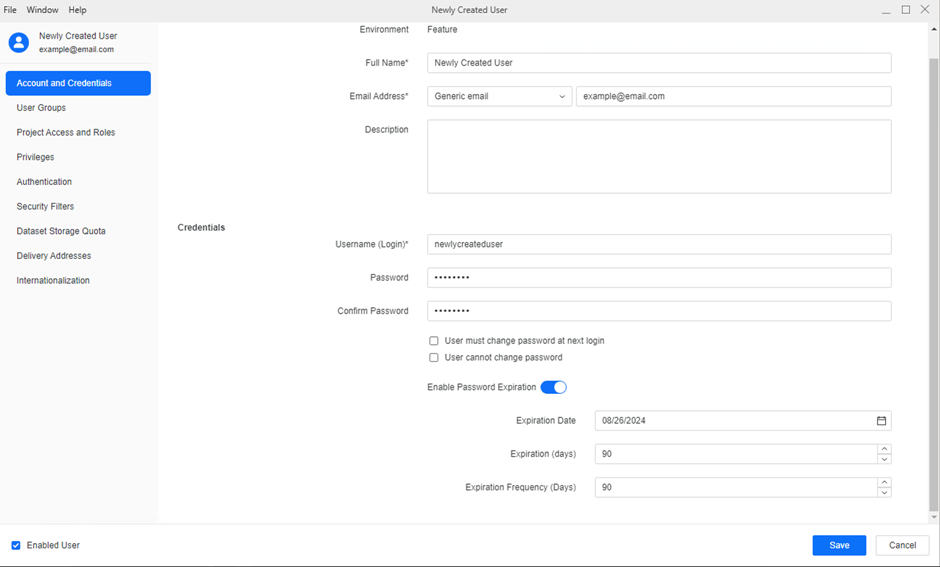Disable the Enable Password Expiration toggle

(554, 388)
